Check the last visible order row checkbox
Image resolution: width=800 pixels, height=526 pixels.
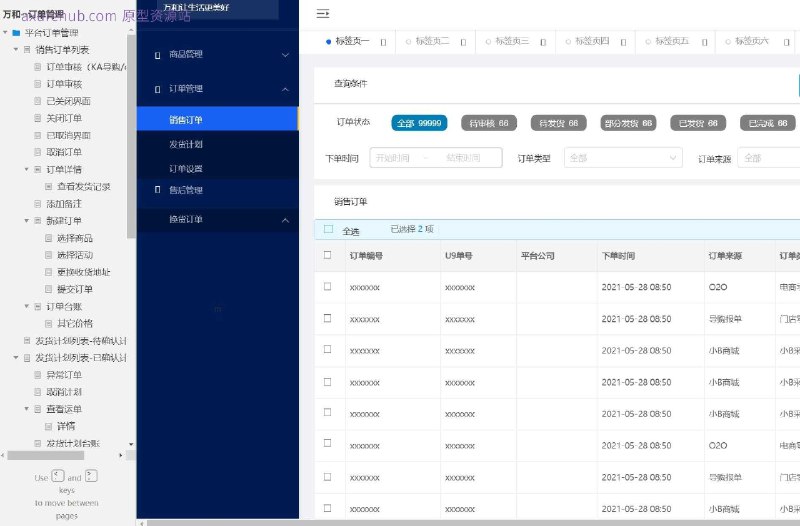tap(328, 508)
